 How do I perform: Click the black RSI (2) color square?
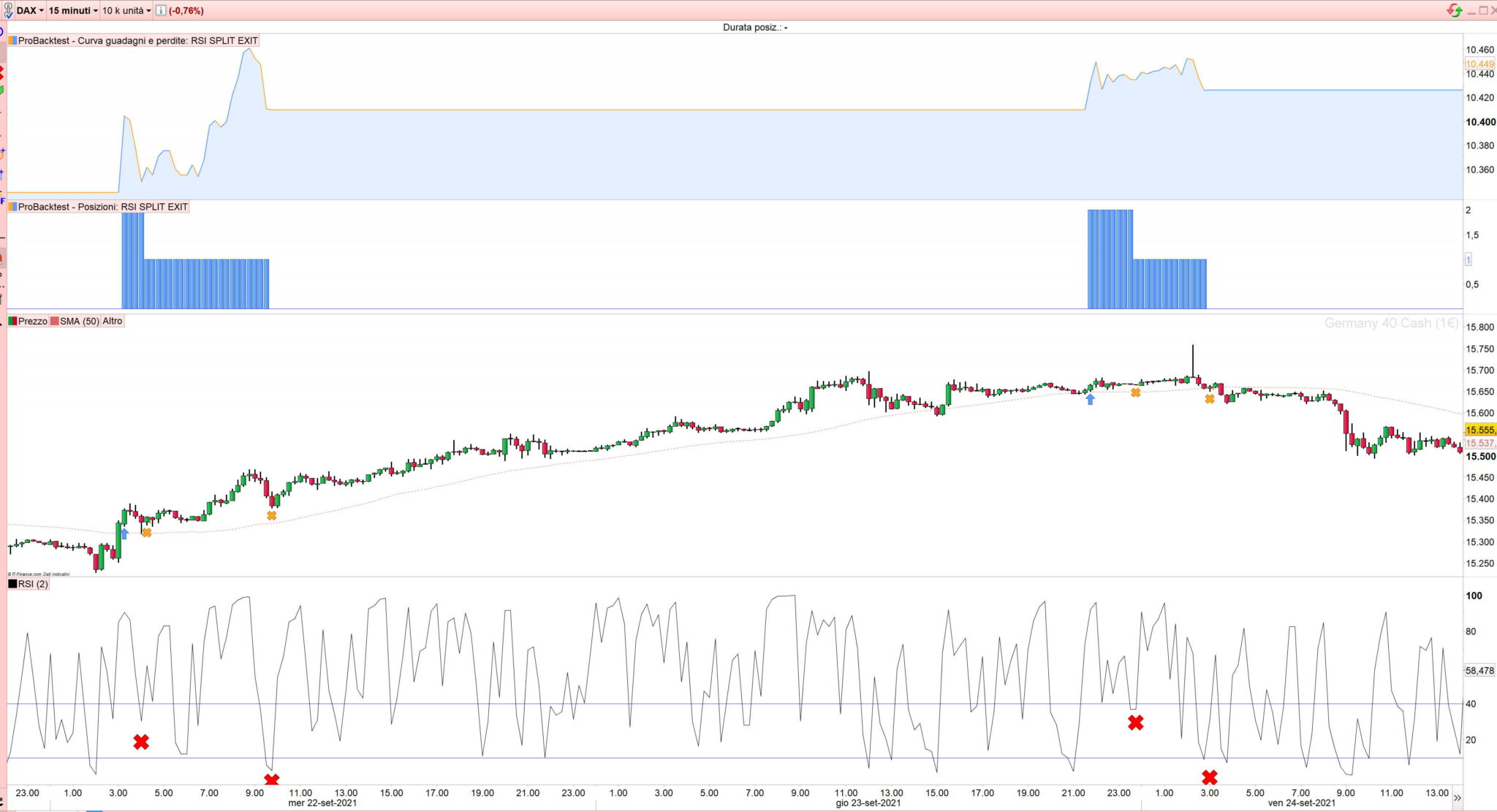pyautogui.click(x=12, y=584)
